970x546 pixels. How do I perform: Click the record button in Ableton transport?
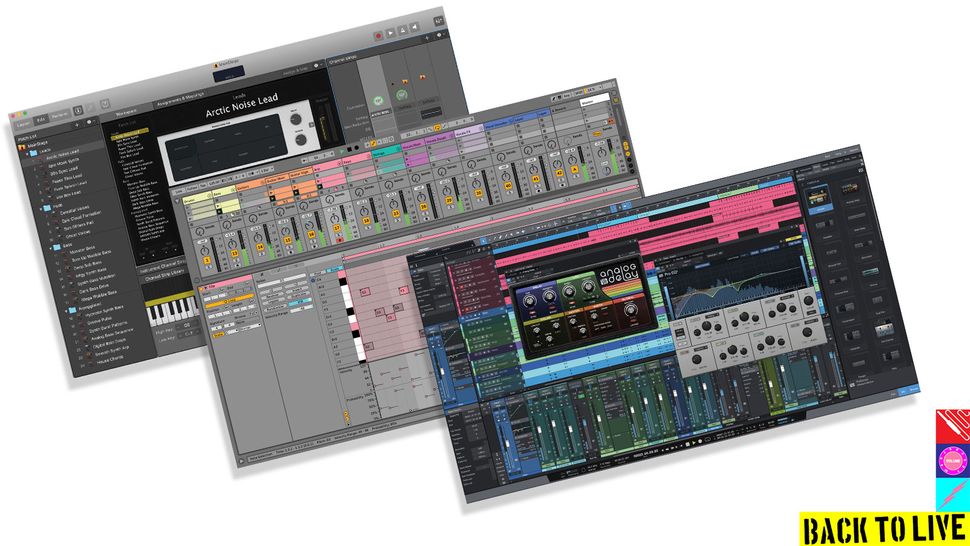coord(356,148)
